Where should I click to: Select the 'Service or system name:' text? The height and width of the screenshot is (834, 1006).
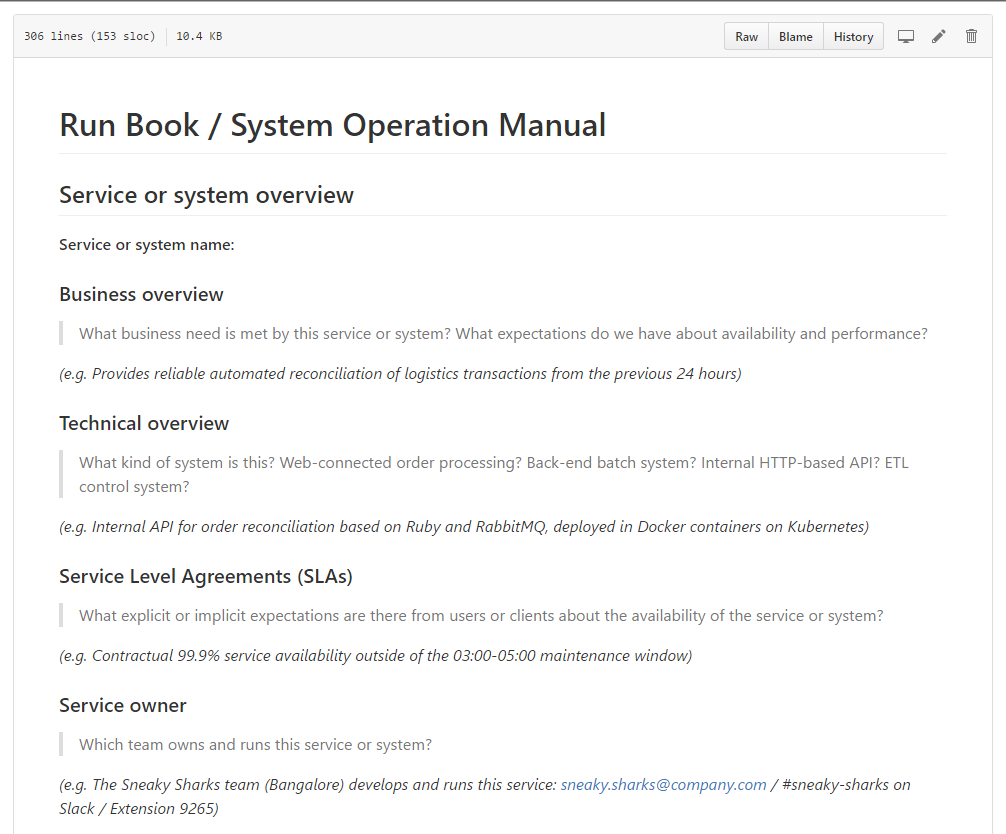click(x=146, y=244)
